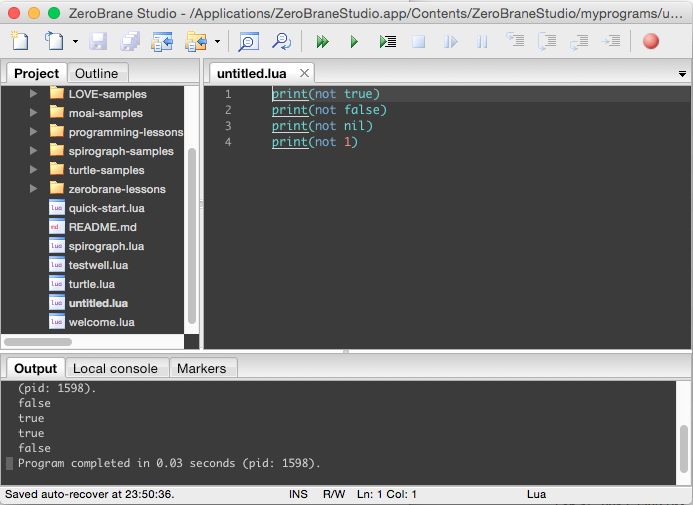Select the LOVE-samples folder icon

click(57, 93)
